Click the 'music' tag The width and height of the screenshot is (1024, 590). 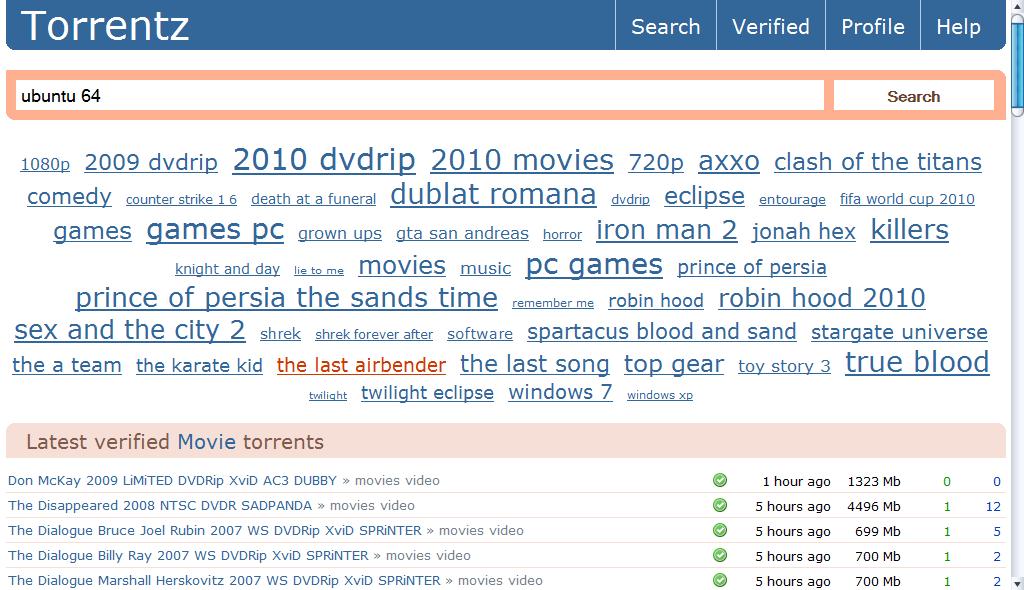pyautogui.click(x=485, y=268)
